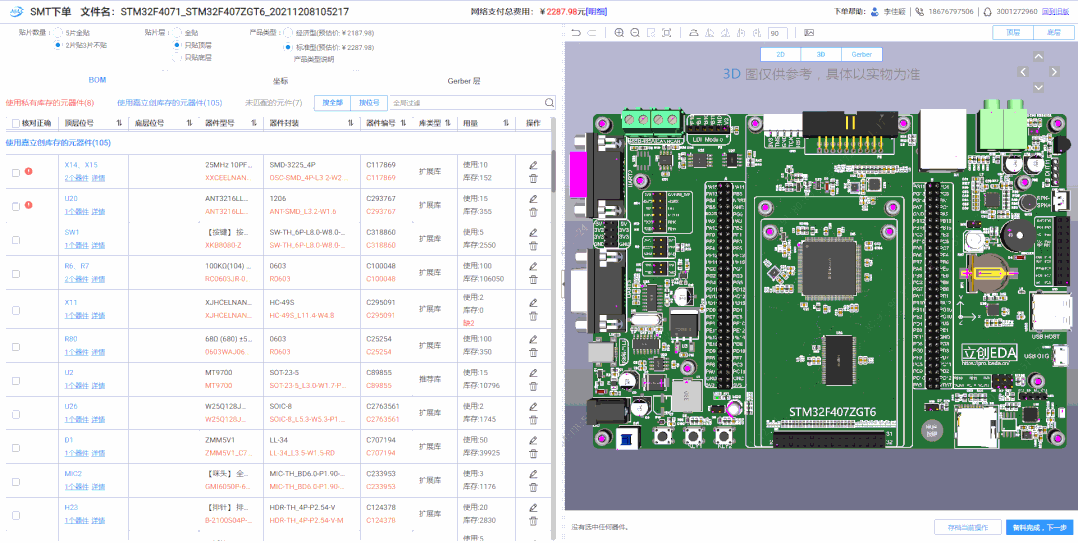Edit the X14, X15 component row

tap(533, 165)
